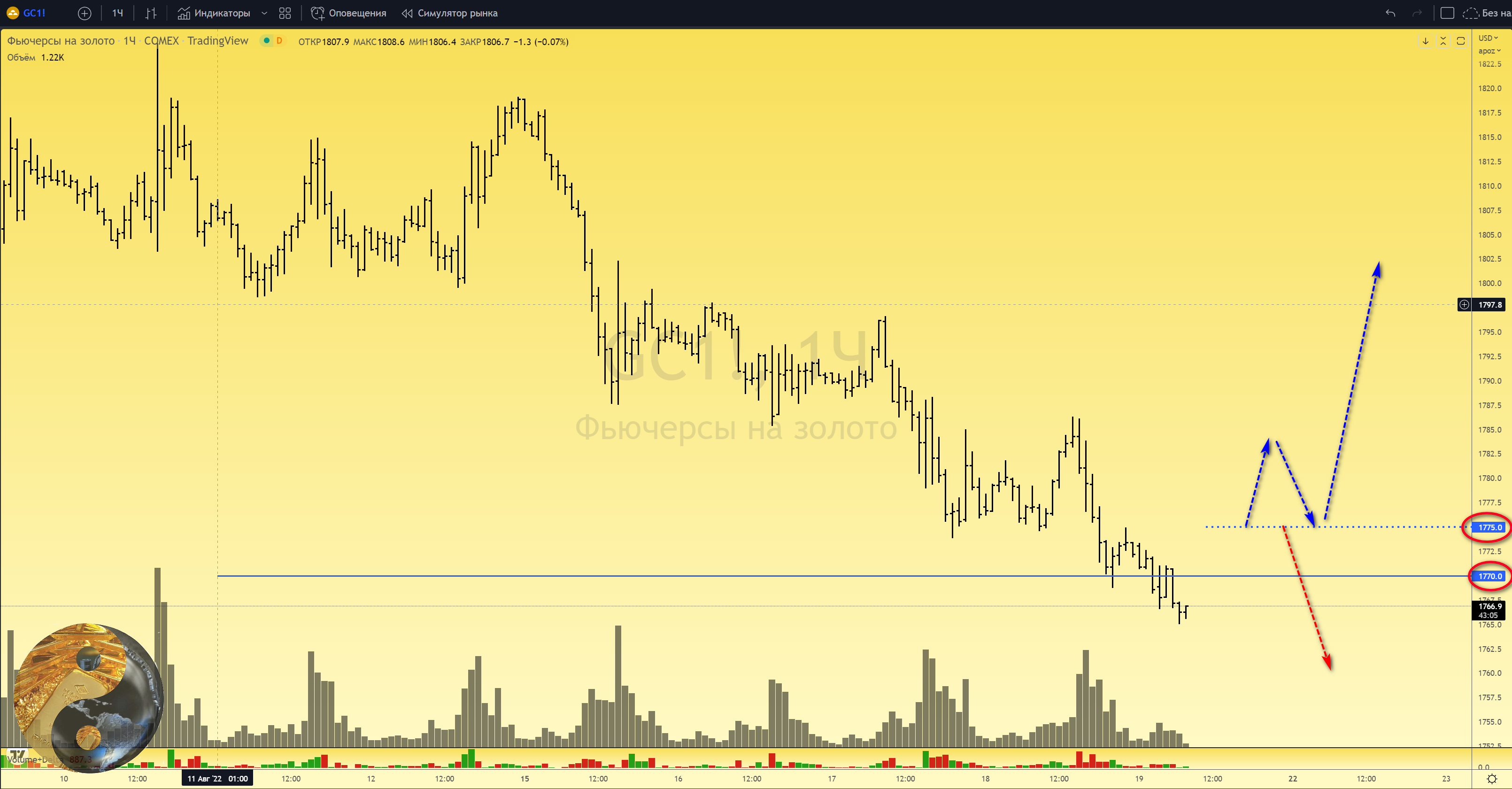The width and height of the screenshot is (1512, 789).
Task: Click the yin-yang gold image overlay
Action: click(88, 697)
